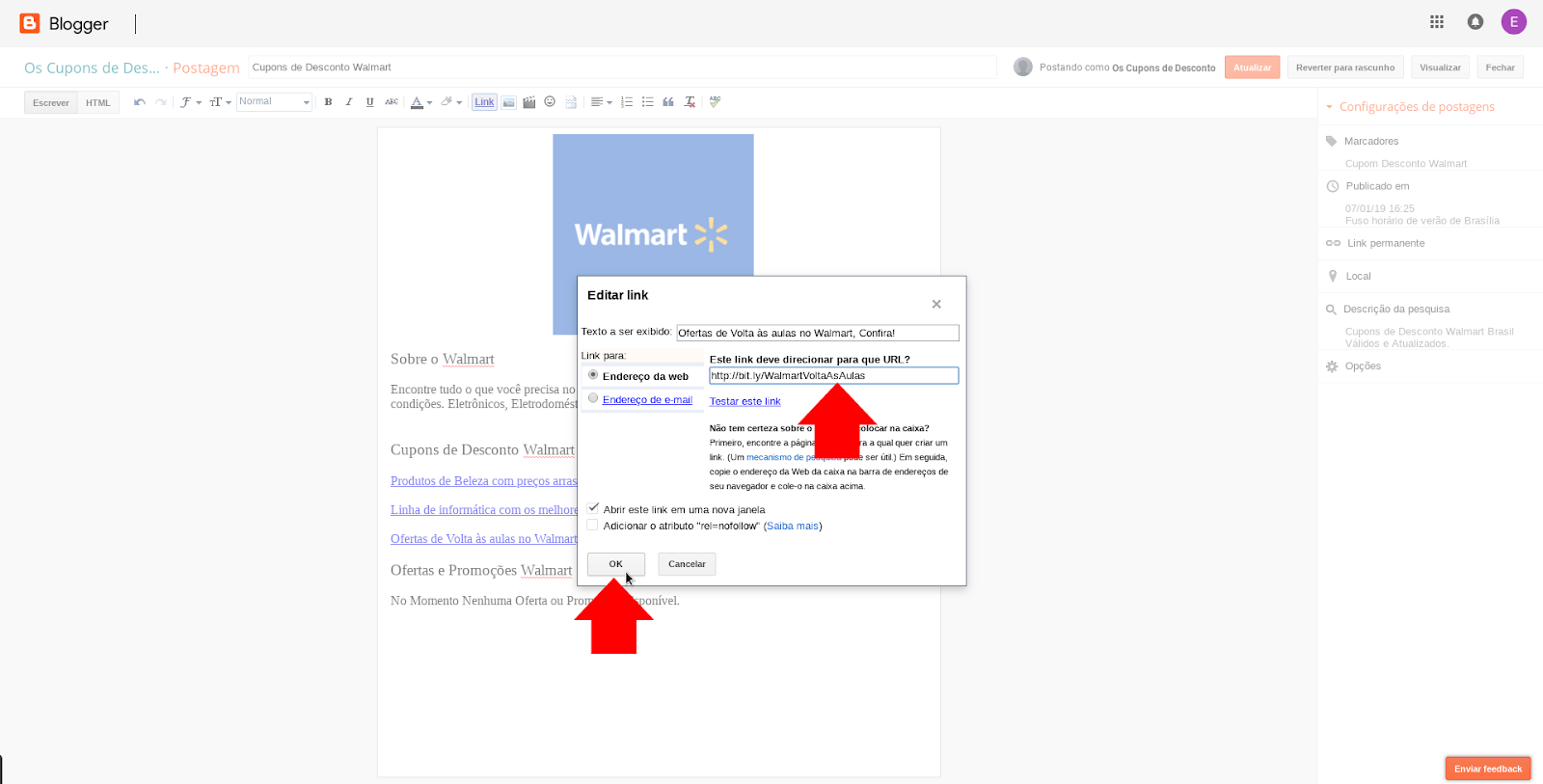Redo the last edit

click(x=161, y=102)
